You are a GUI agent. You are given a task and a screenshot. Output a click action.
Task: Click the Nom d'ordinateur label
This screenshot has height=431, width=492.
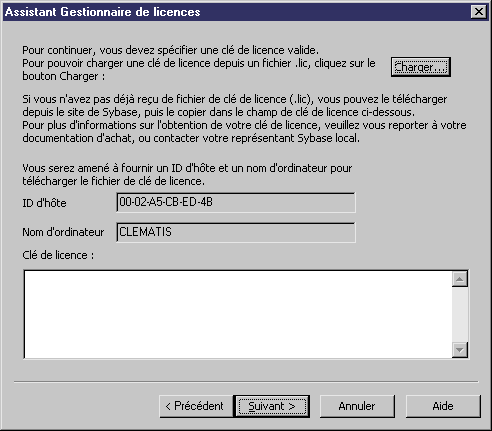(63, 232)
